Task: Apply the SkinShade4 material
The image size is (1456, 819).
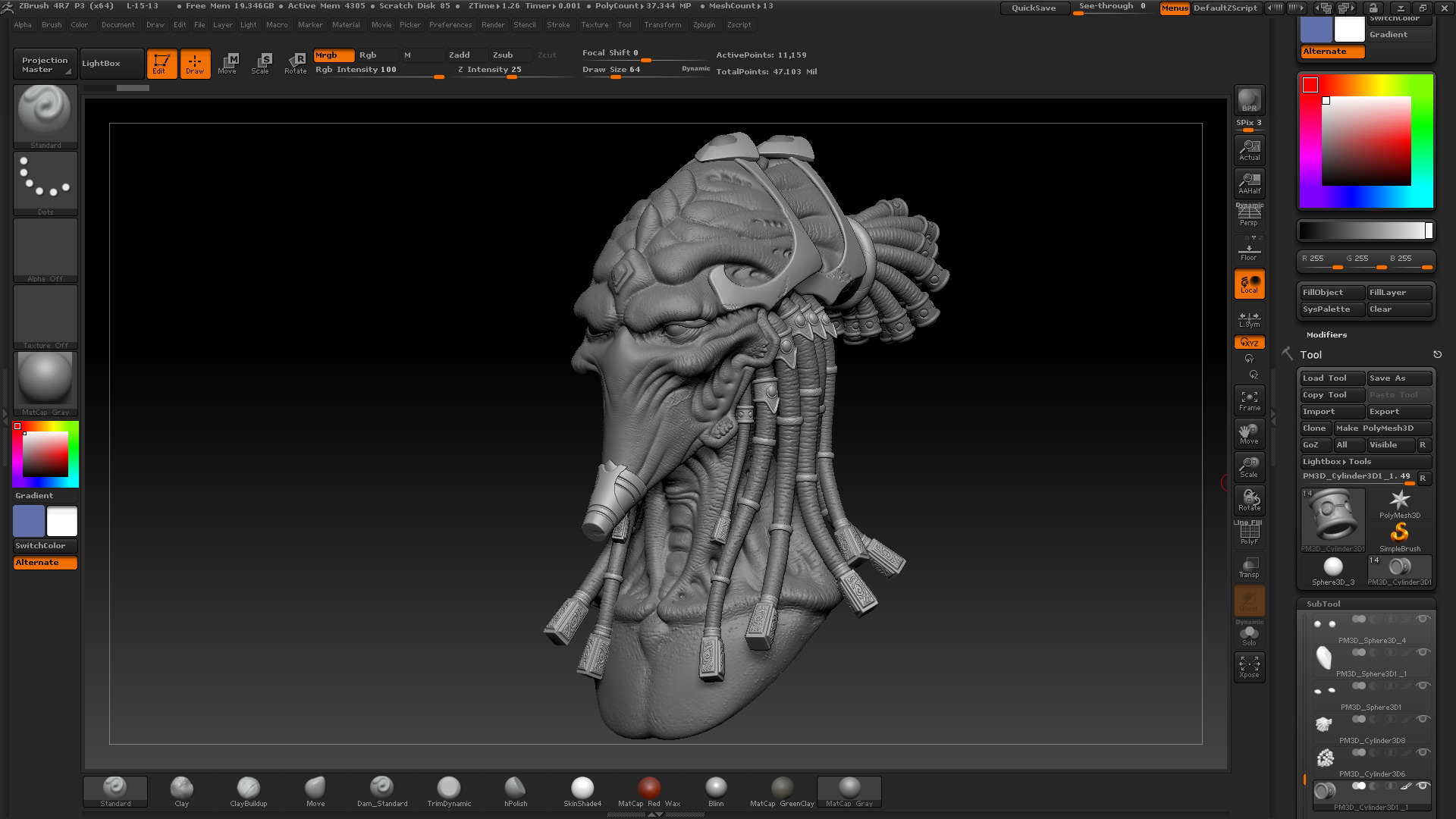Action: 582,792
